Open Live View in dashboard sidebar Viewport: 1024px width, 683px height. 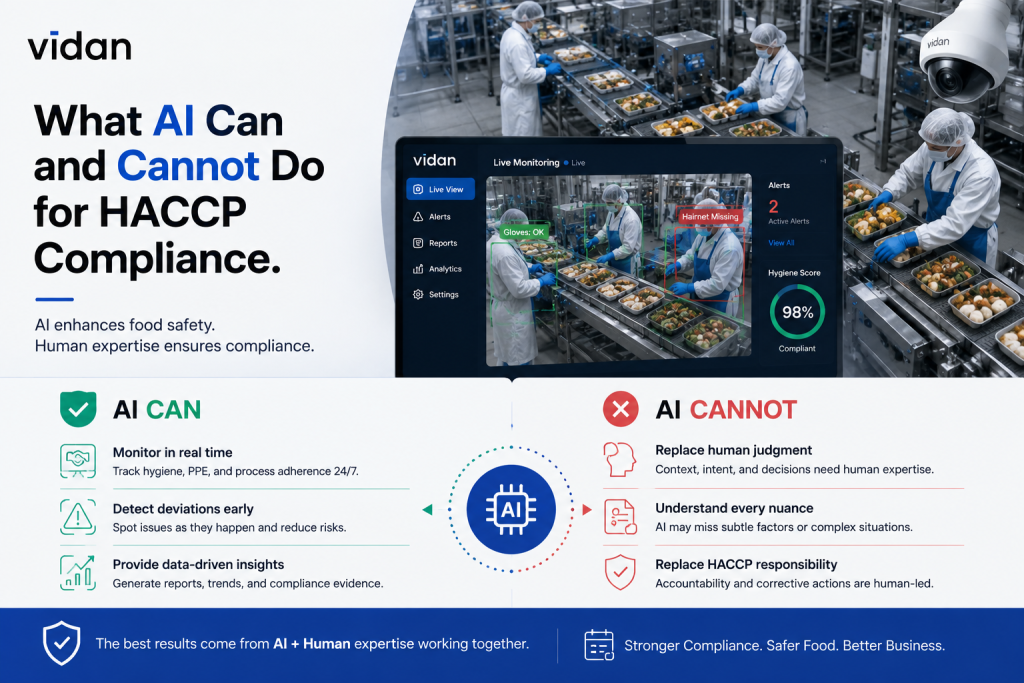[x=440, y=189]
